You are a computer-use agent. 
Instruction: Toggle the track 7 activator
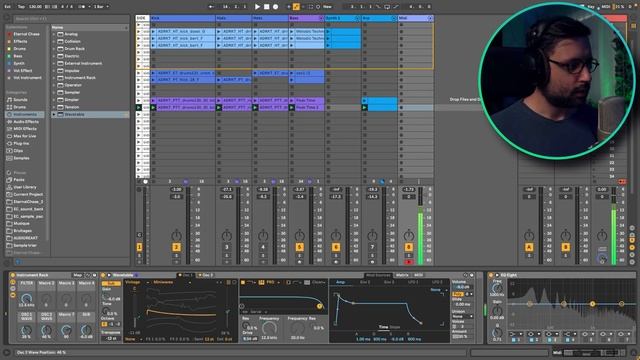coord(372,247)
